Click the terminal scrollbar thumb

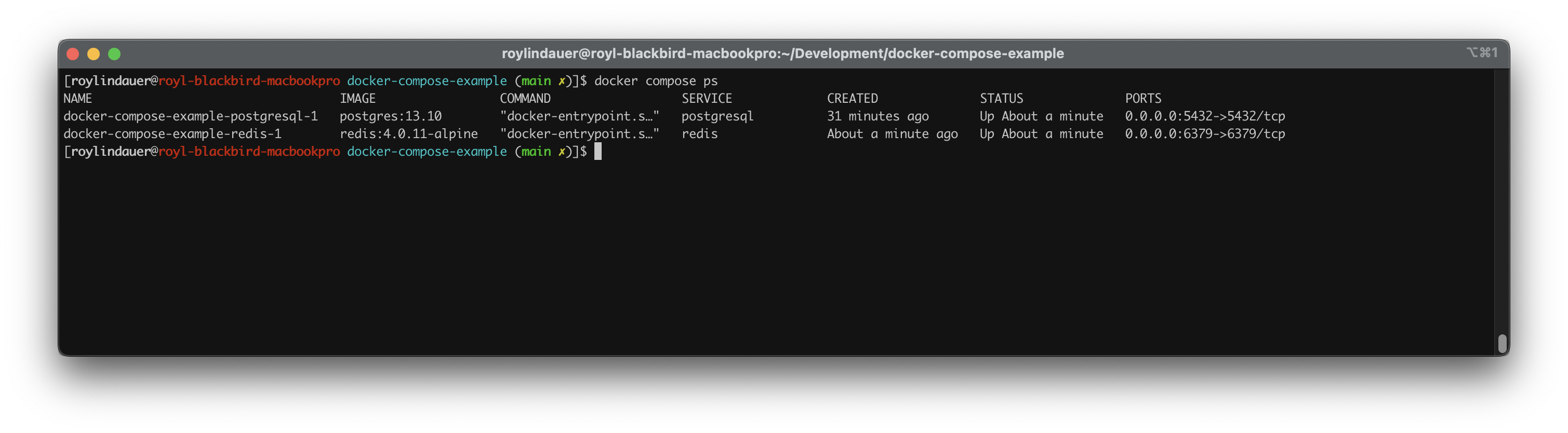click(1502, 344)
